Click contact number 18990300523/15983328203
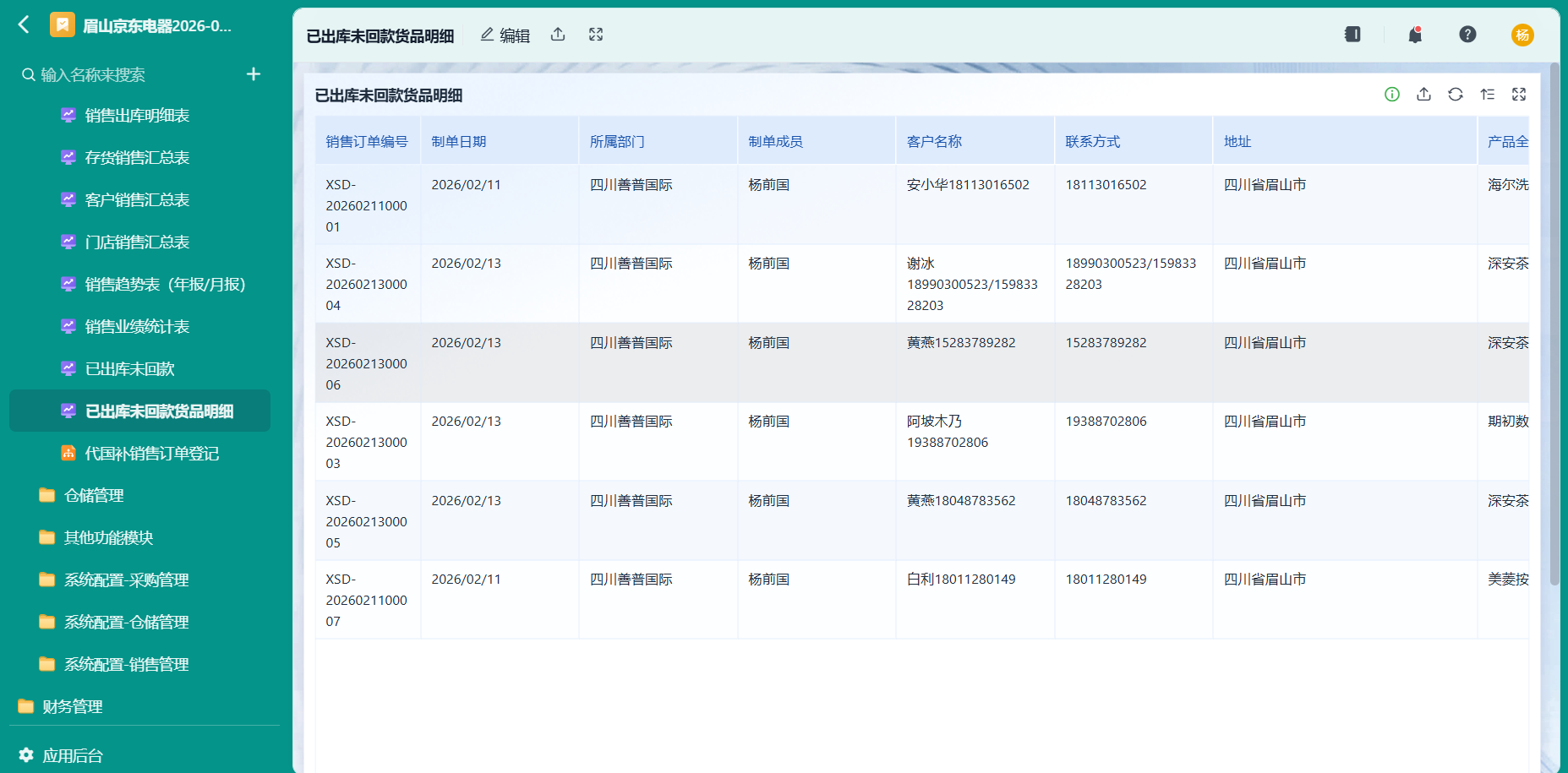Screen dimensions: 1568x773 coord(1131,274)
